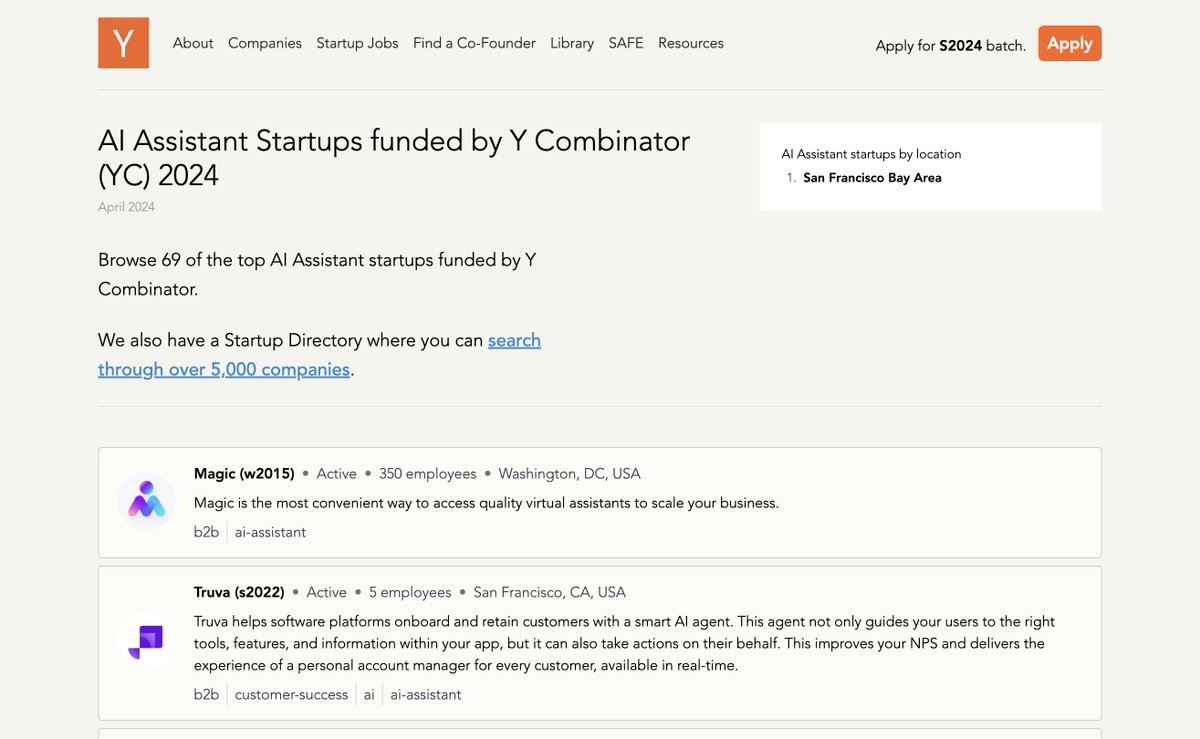Click the b2b tag under Magic
The height and width of the screenshot is (739, 1200).
(x=206, y=532)
